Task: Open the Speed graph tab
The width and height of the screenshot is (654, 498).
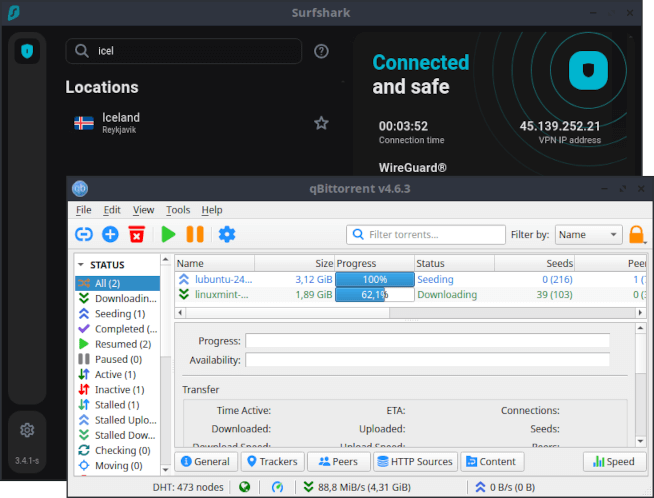Action: point(614,461)
